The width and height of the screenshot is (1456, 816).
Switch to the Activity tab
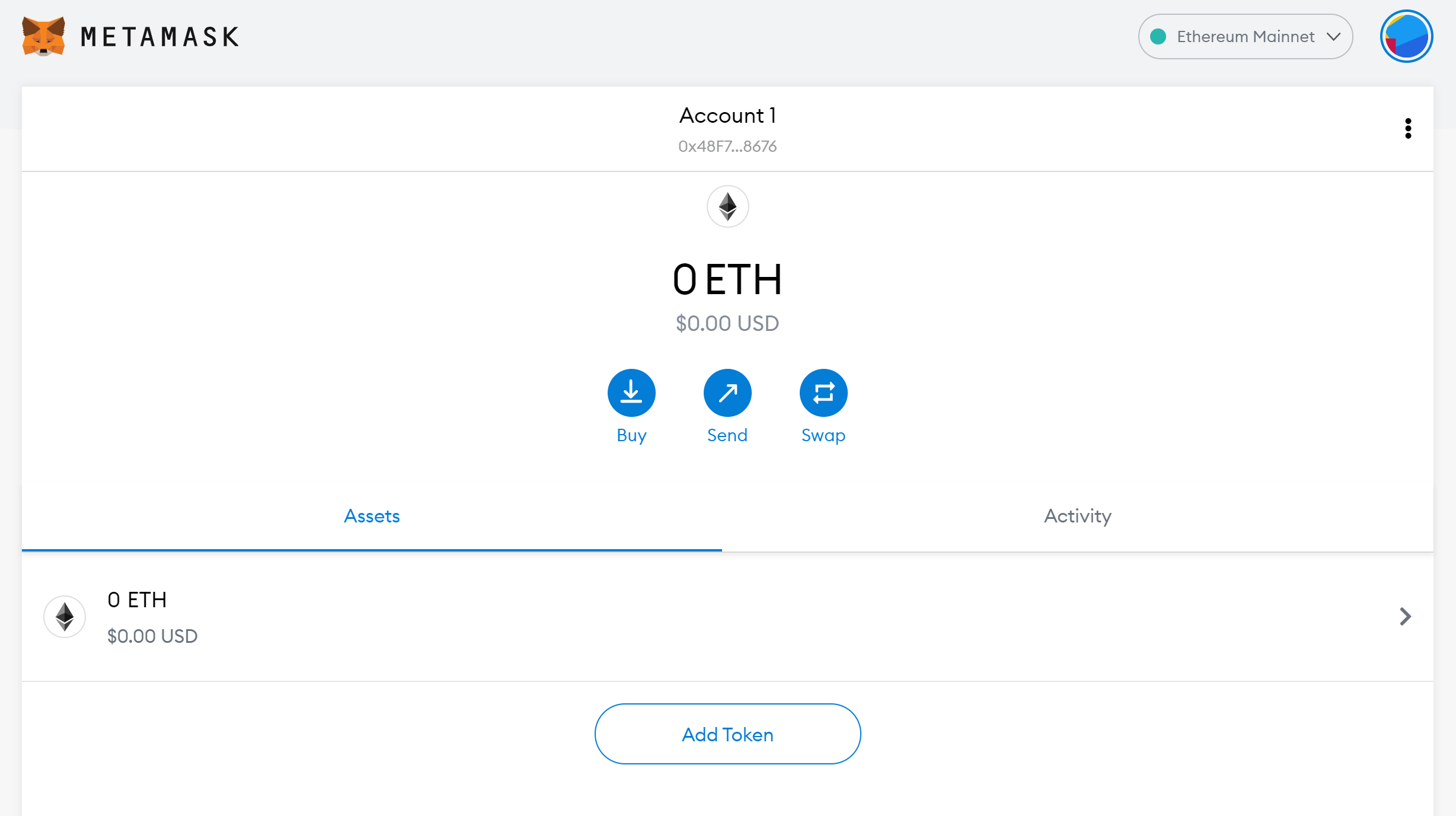(x=1077, y=516)
